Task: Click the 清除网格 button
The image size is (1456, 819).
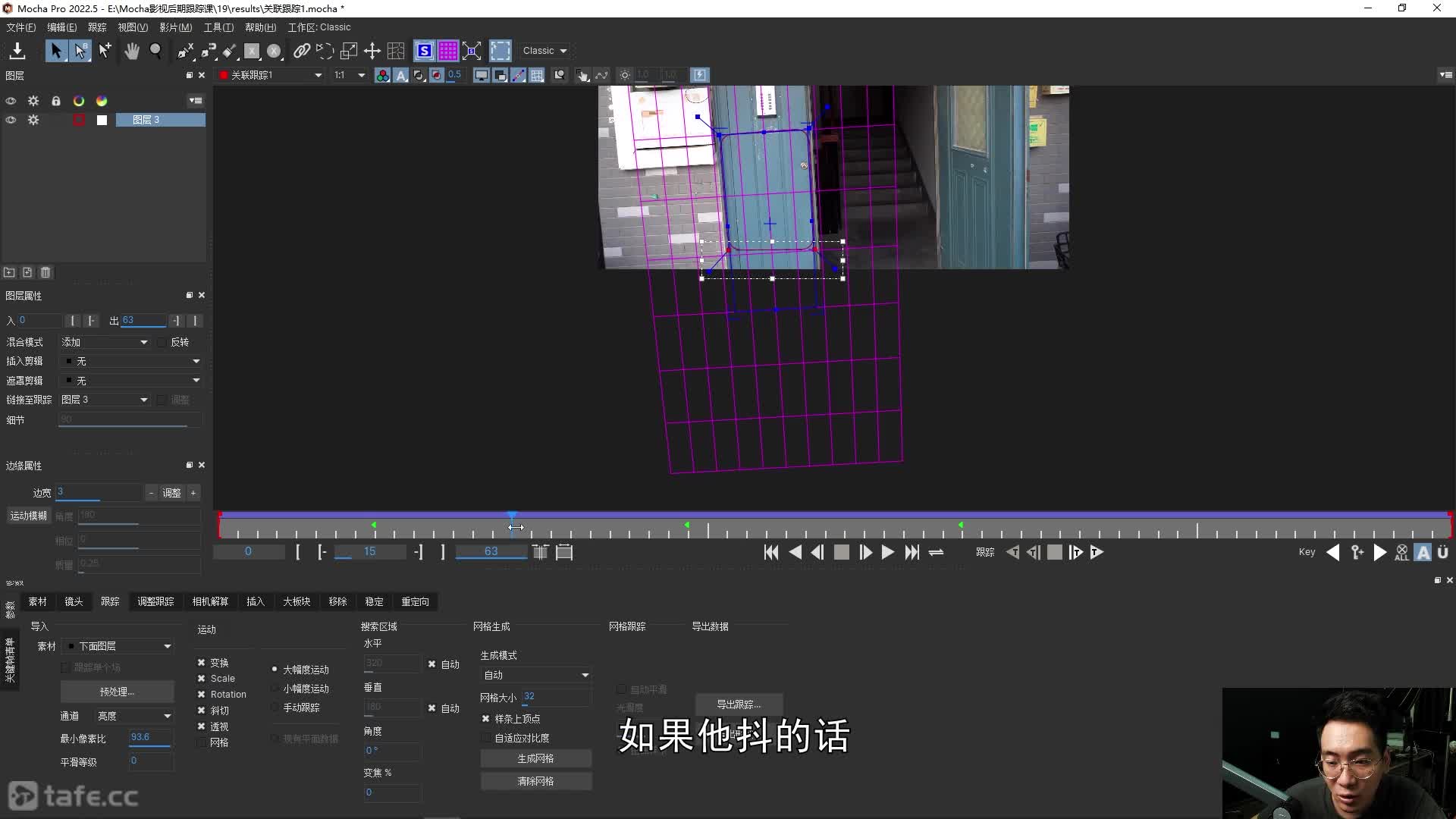Action: [x=535, y=781]
